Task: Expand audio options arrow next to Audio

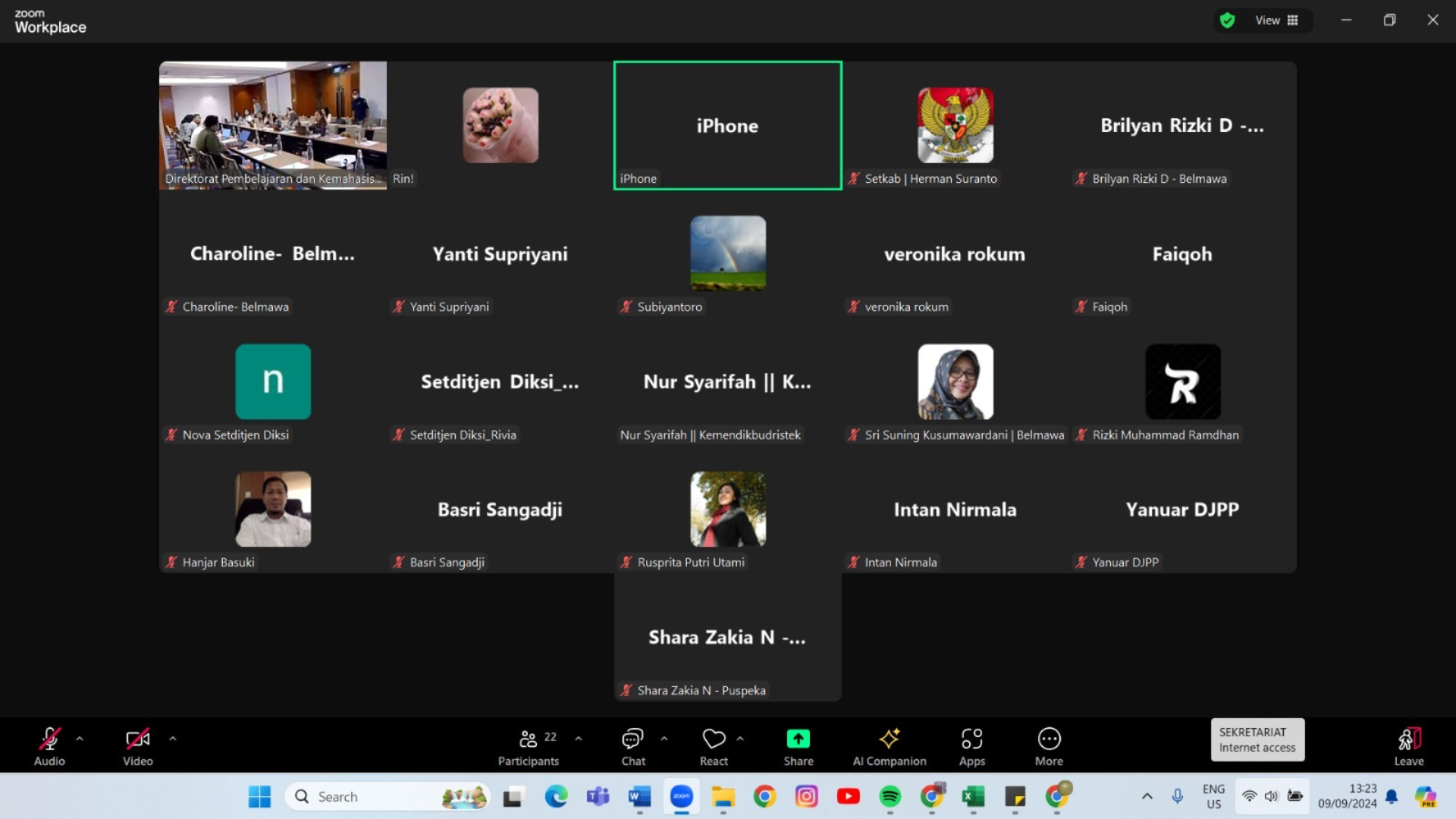Action: tap(80, 739)
